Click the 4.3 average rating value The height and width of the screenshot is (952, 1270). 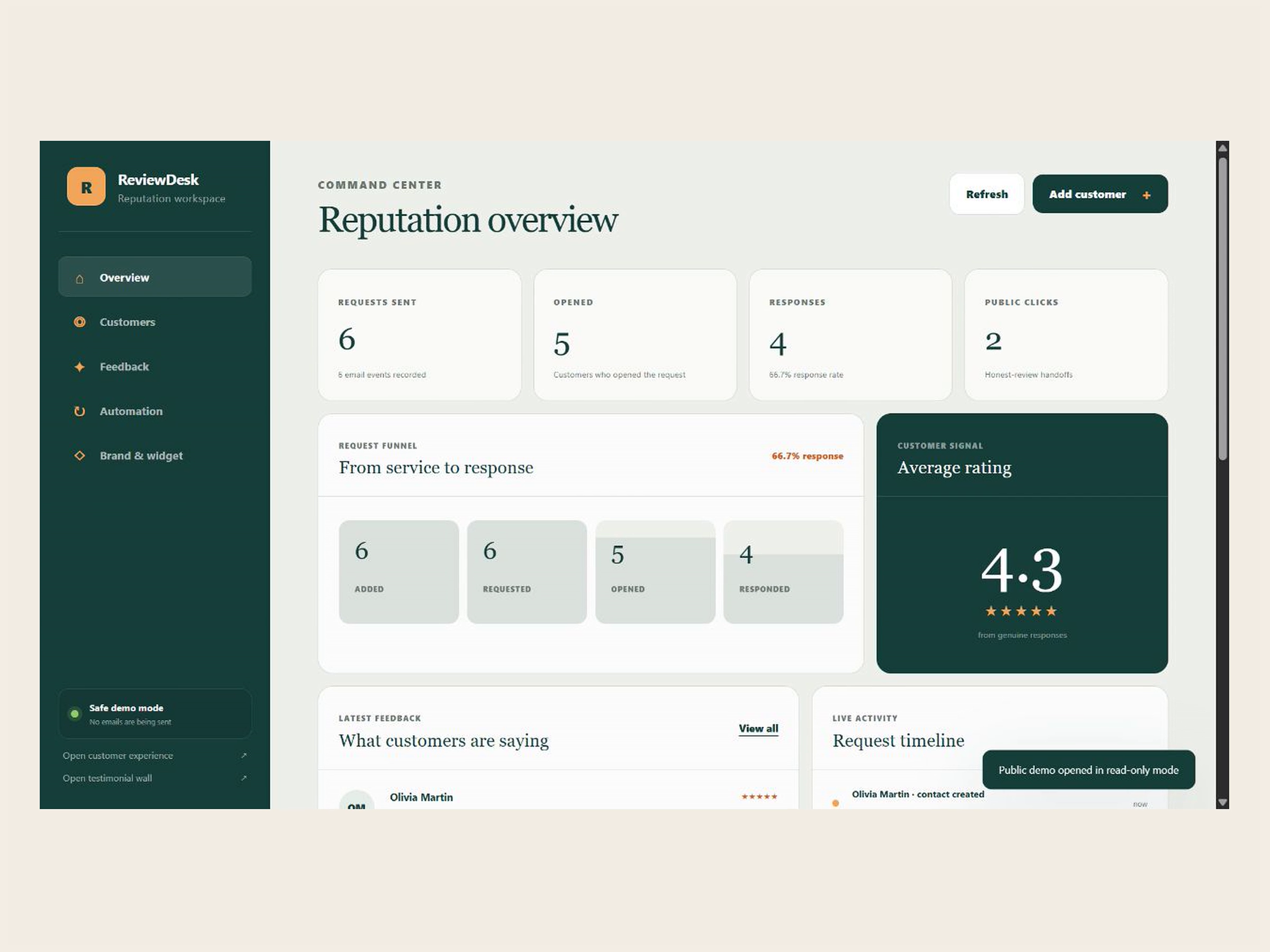[1021, 570]
